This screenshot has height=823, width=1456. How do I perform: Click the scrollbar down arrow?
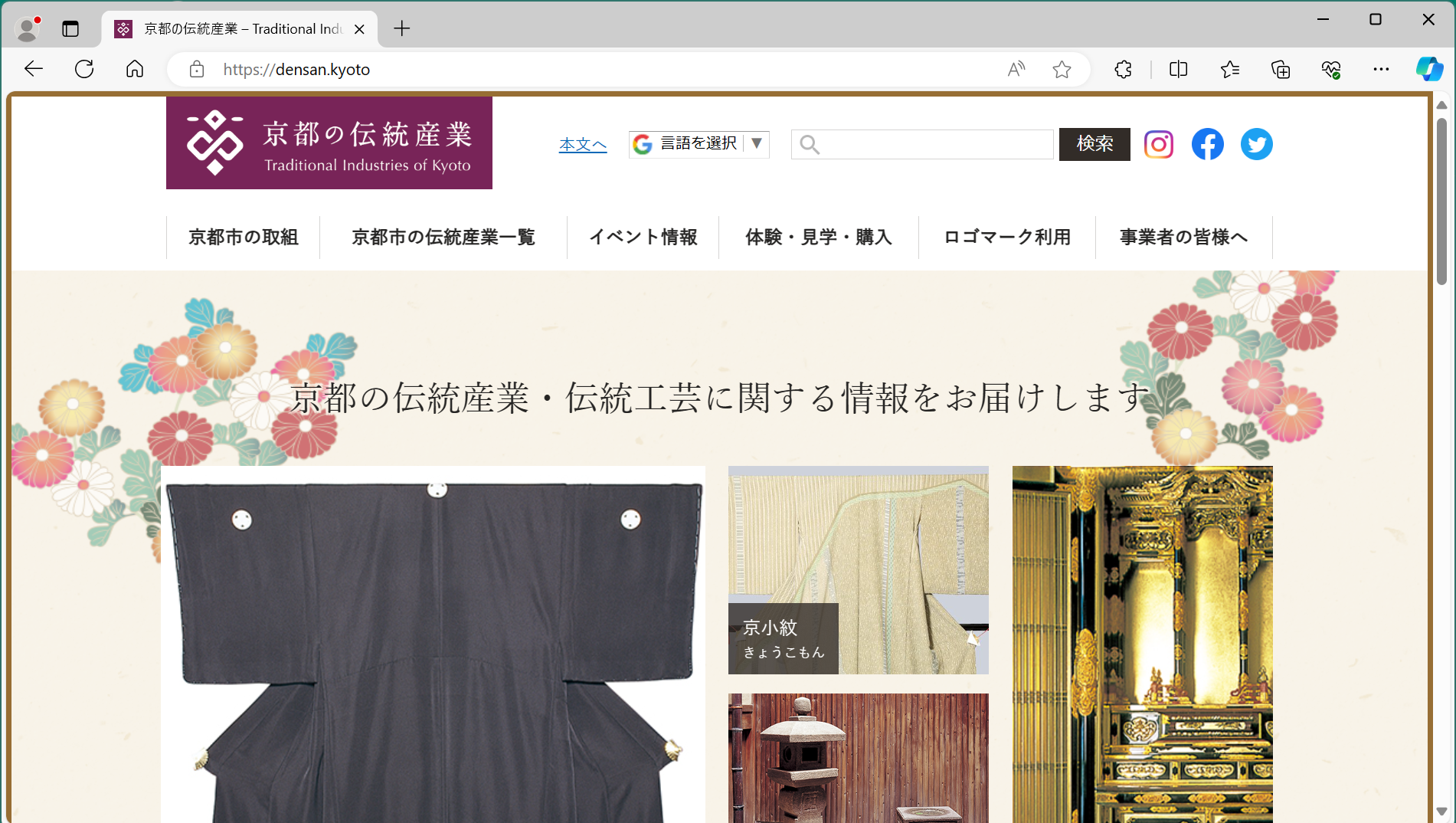pos(1441,811)
